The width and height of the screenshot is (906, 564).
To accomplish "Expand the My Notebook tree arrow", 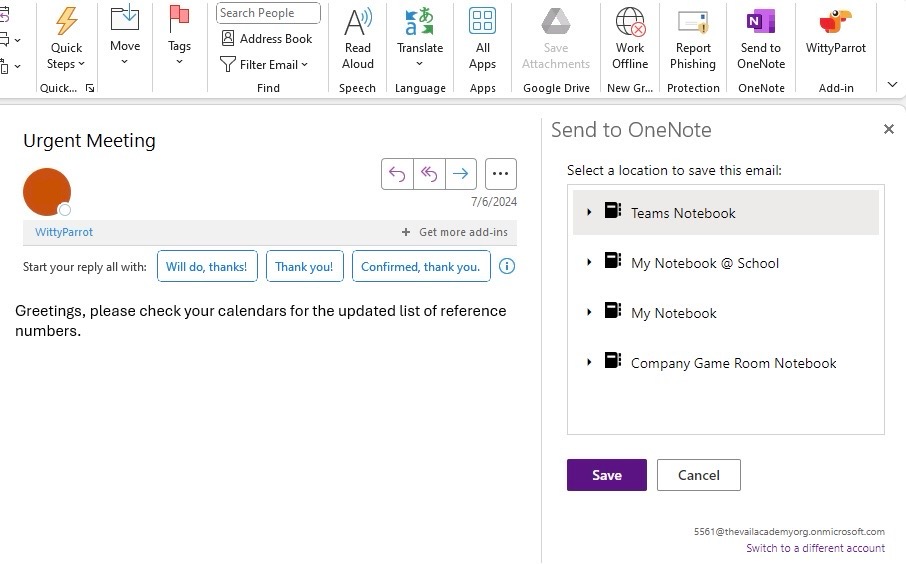I will click(x=589, y=312).
